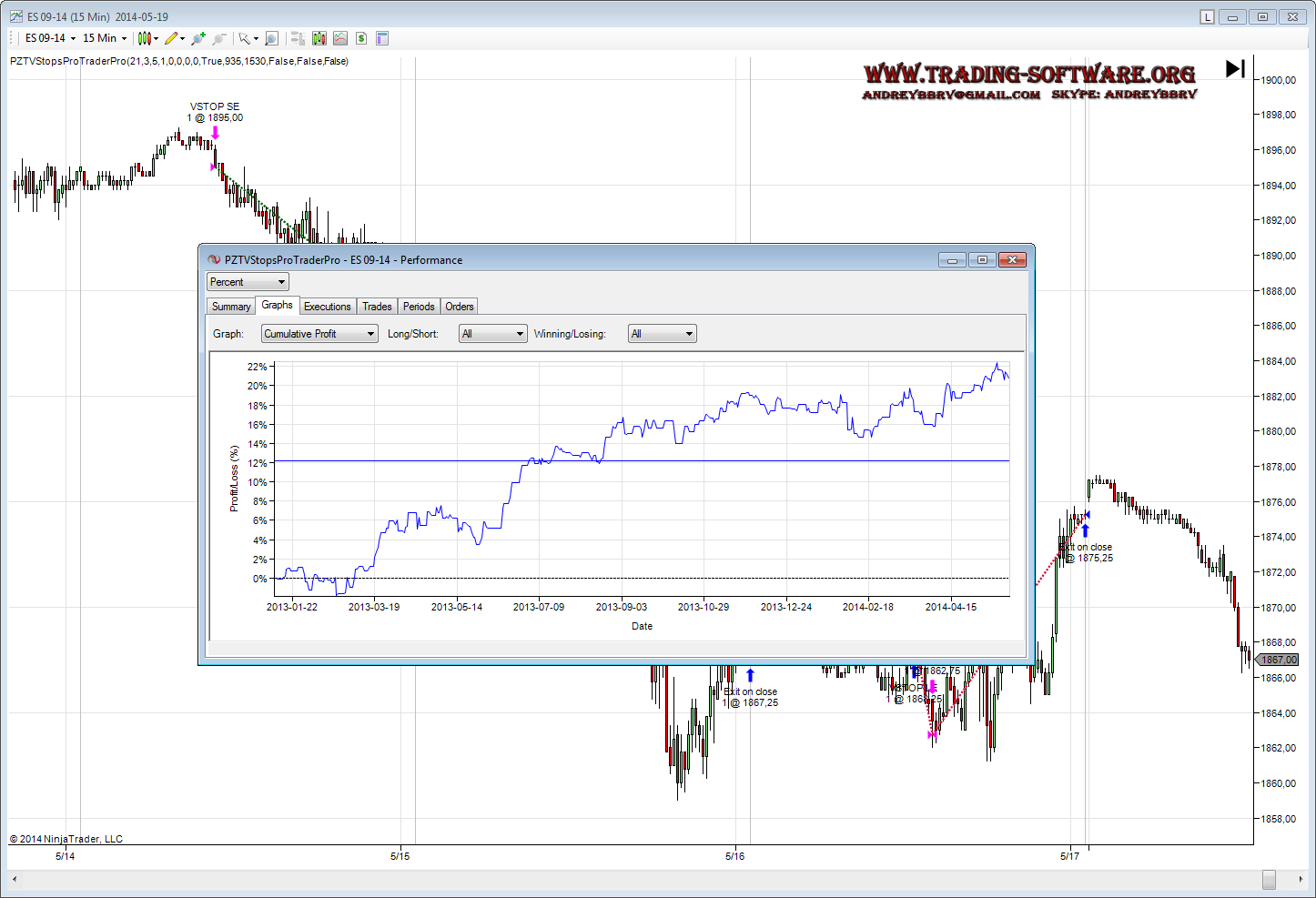Activate the zoom frame magnifier tool
Image resolution: width=1316 pixels, height=898 pixels.
point(271,38)
